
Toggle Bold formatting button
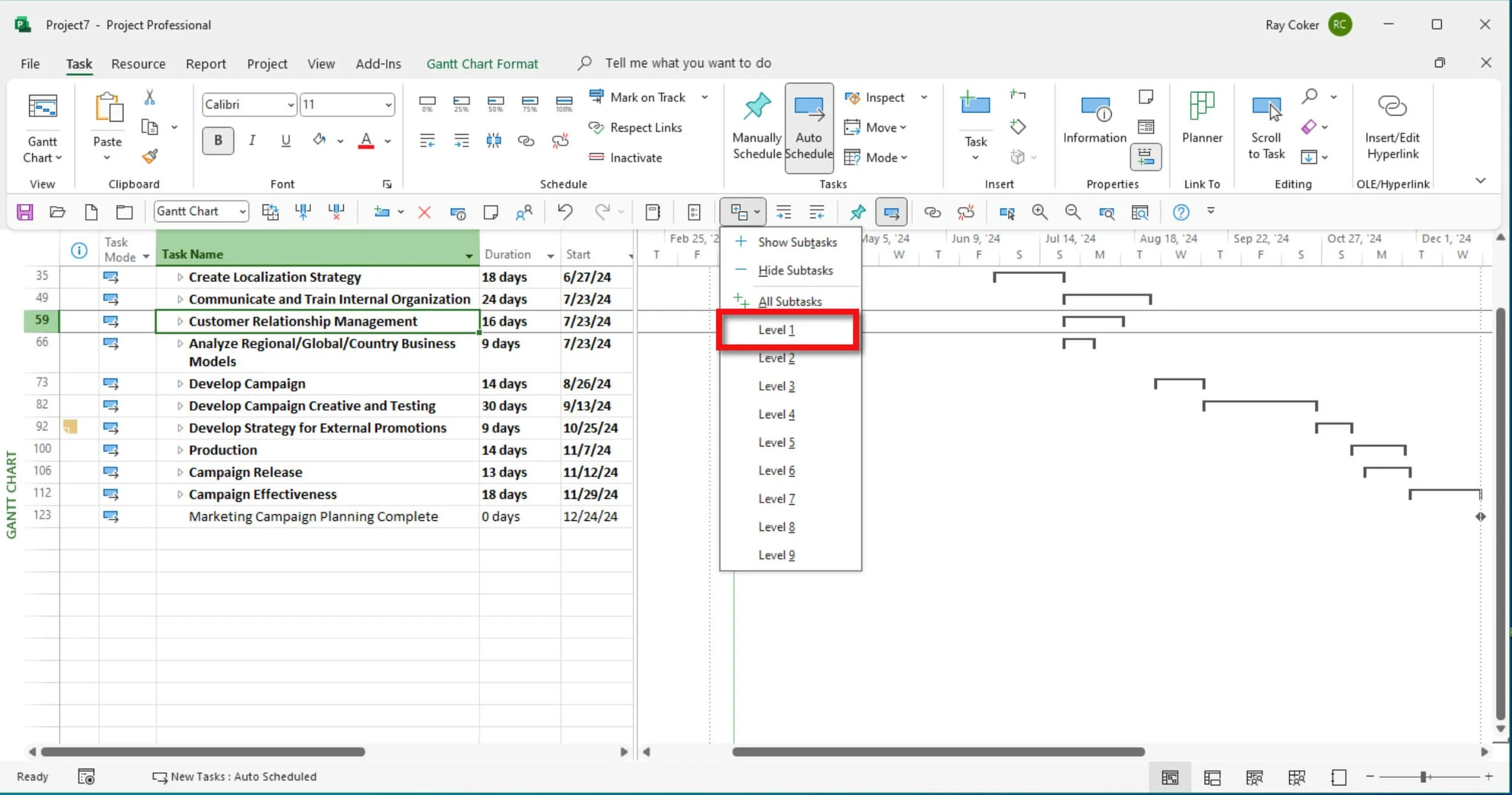218,140
